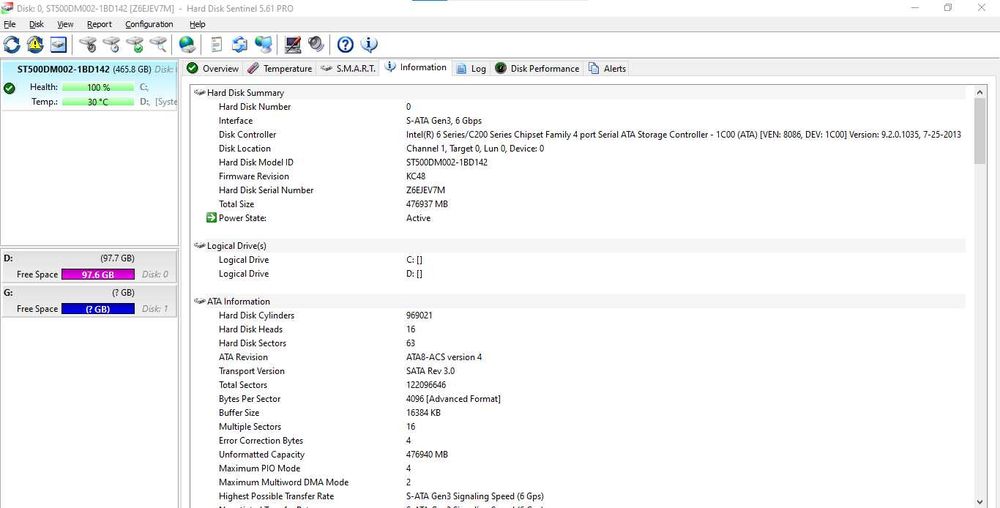This screenshot has height=508, width=1000.
Task: Open the File menu
Action: (x=10, y=24)
